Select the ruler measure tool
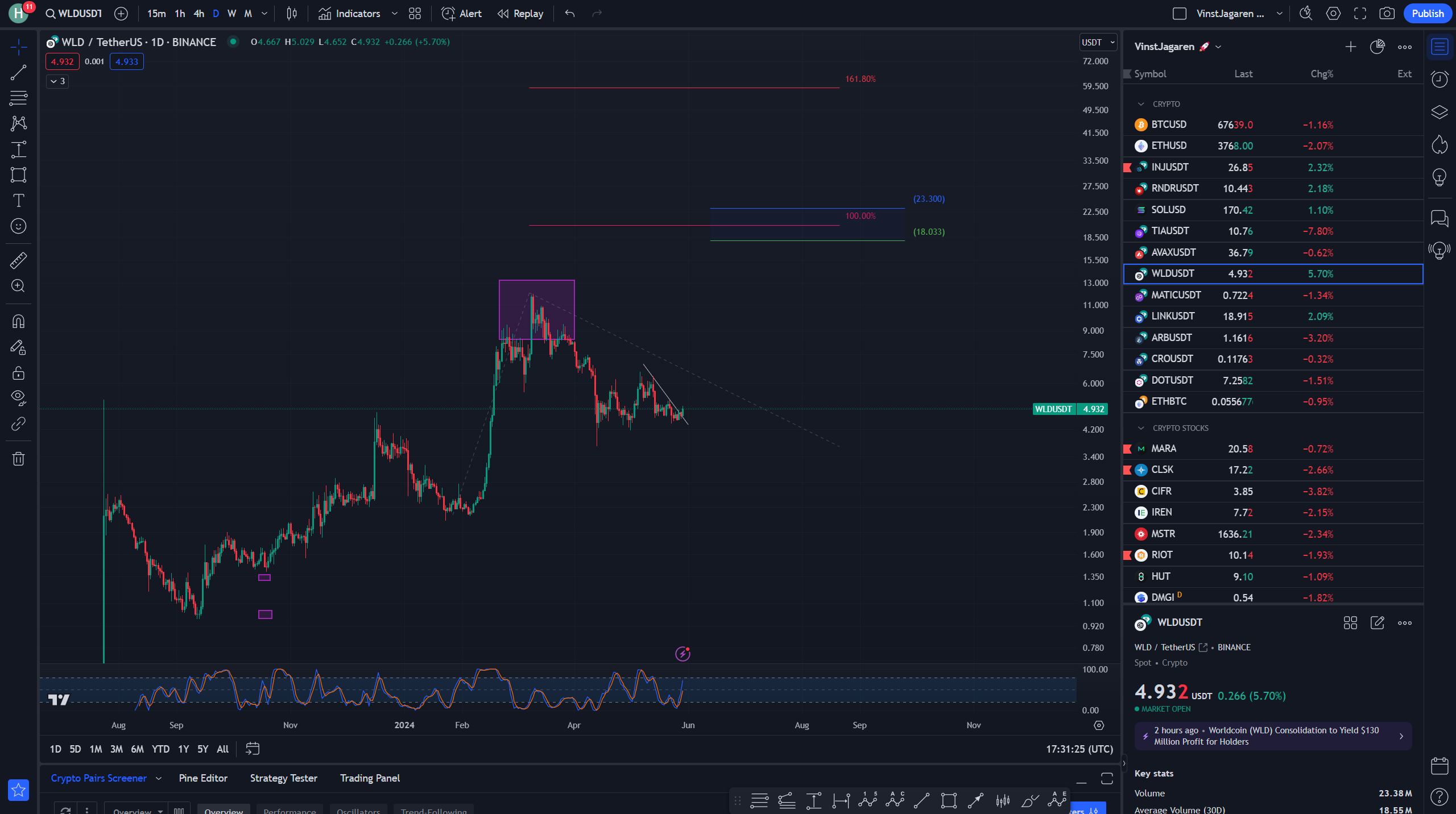 pos(18,260)
